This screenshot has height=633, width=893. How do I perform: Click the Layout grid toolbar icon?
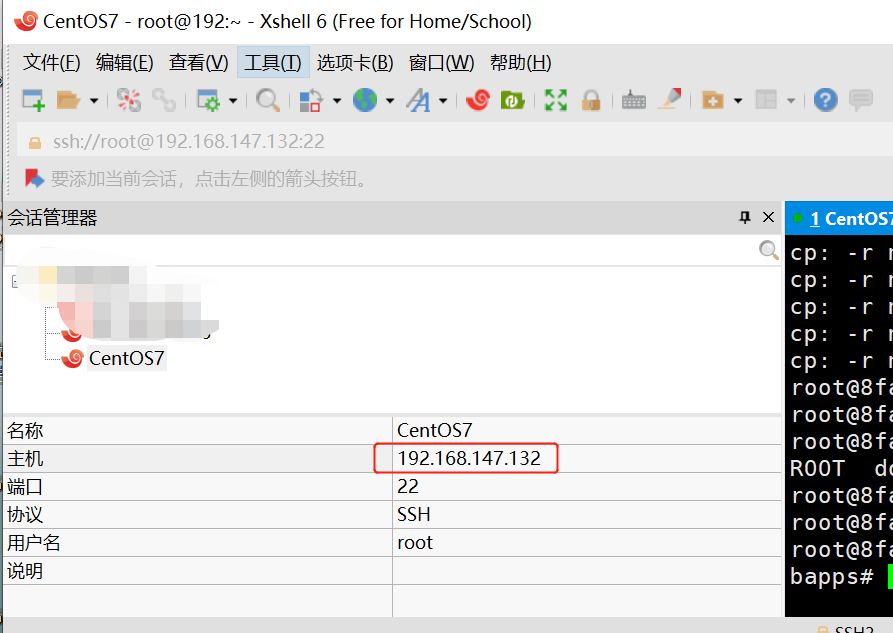click(x=766, y=100)
